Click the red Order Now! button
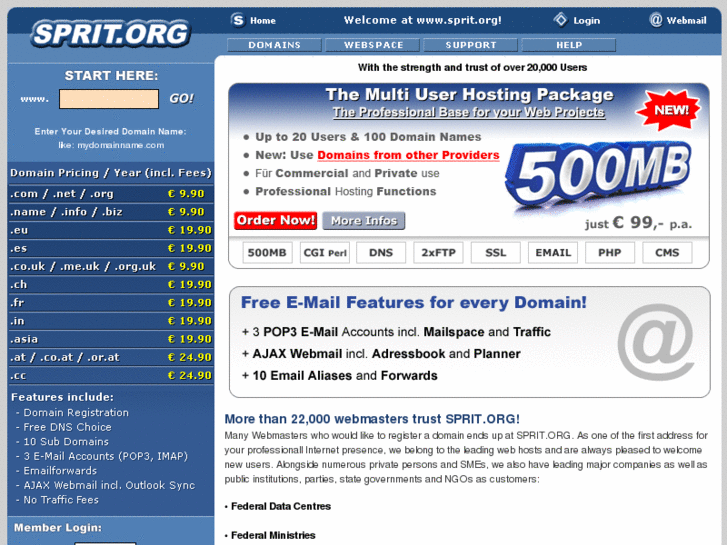Image resolution: width=727 pixels, height=545 pixels. (x=275, y=220)
